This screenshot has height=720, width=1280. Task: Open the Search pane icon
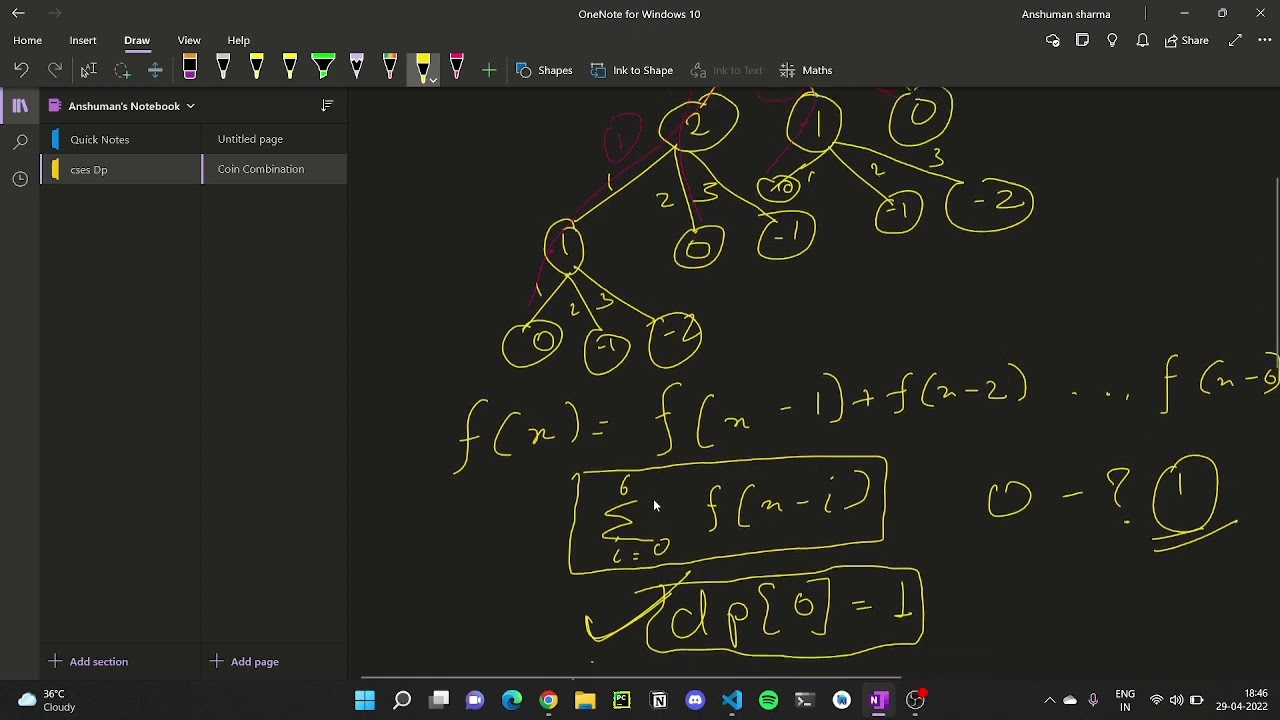20,142
